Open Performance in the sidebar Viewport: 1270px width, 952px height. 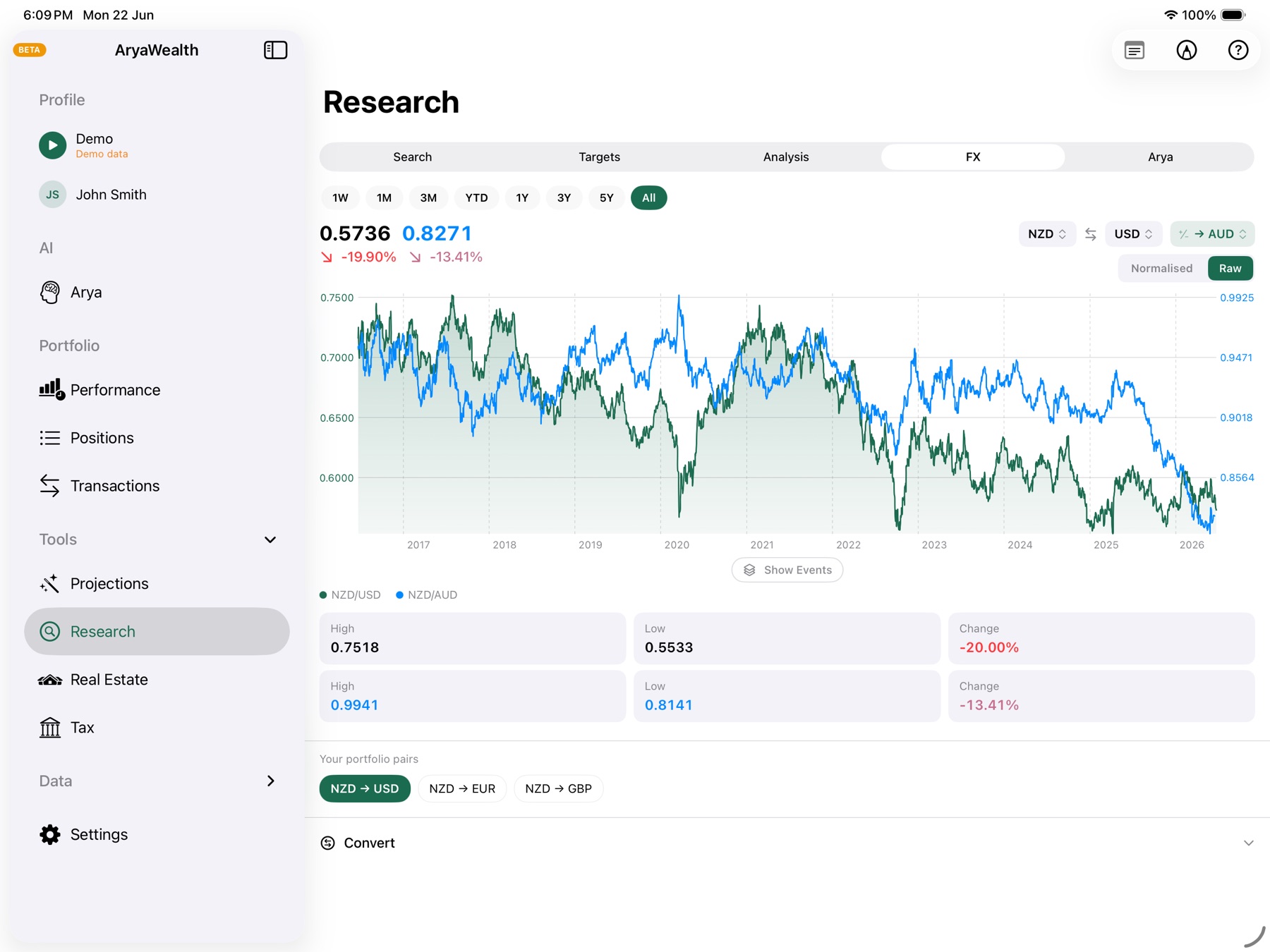pyautogui.click(x=157, y=389)
